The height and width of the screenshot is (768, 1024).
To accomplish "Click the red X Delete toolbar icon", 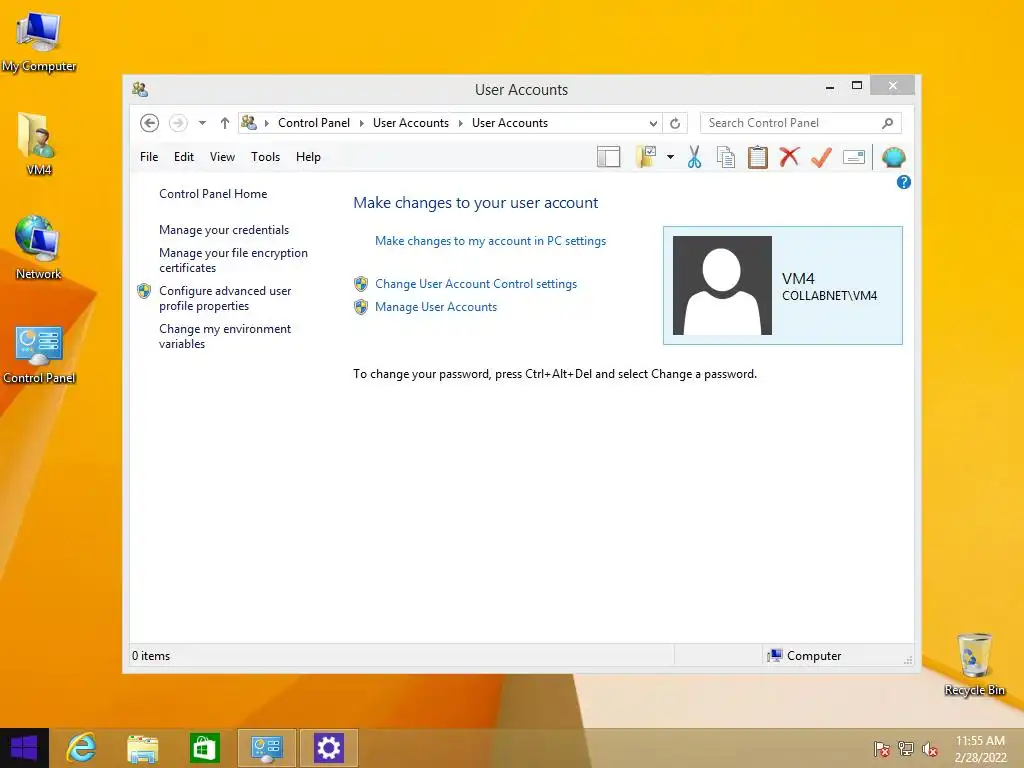I will (x=789, y=157).
